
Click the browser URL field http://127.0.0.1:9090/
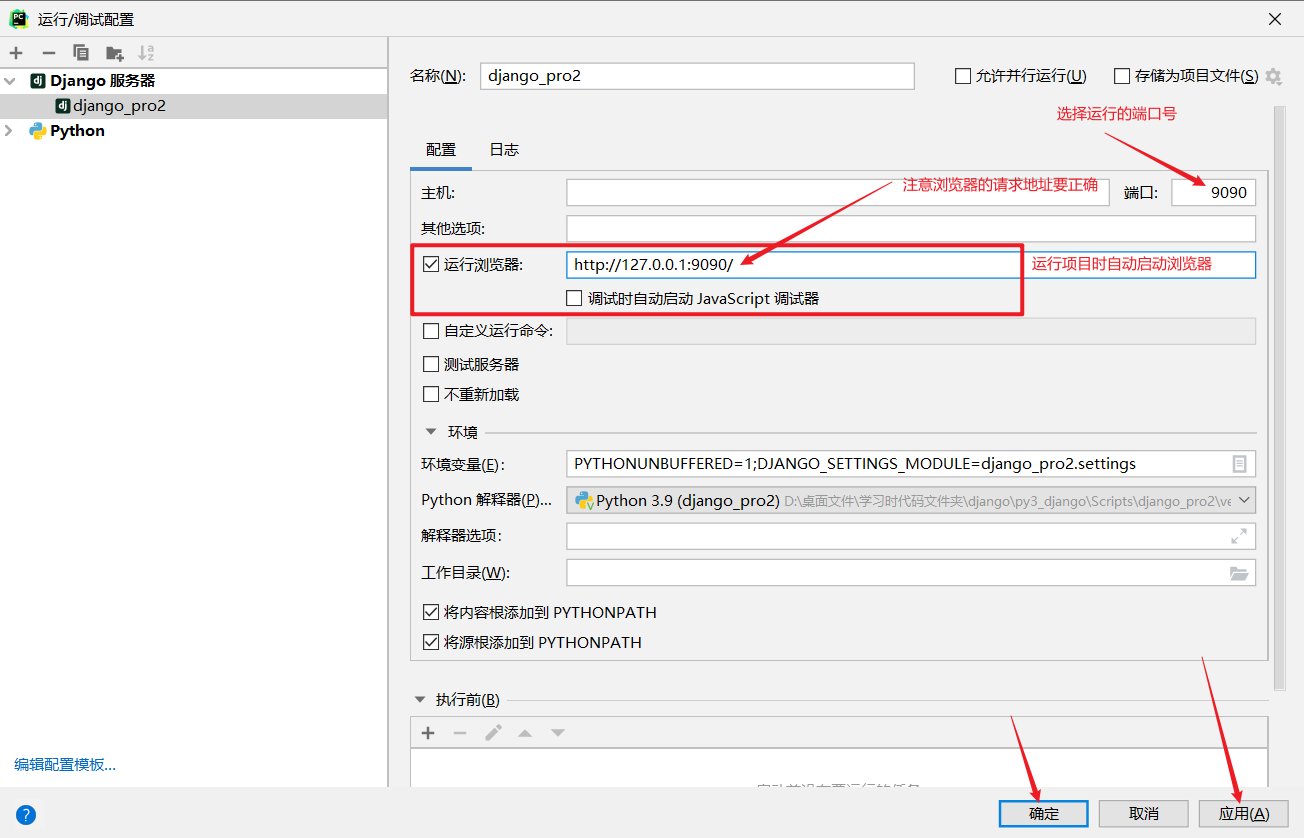(x=911, y=265)
